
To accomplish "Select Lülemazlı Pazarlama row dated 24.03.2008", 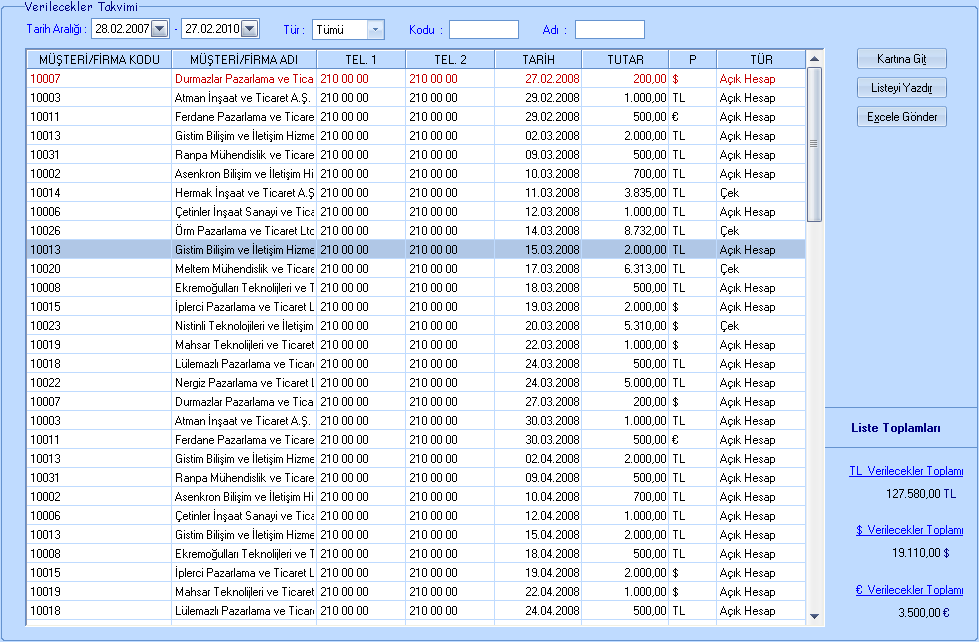I will 416,363.
